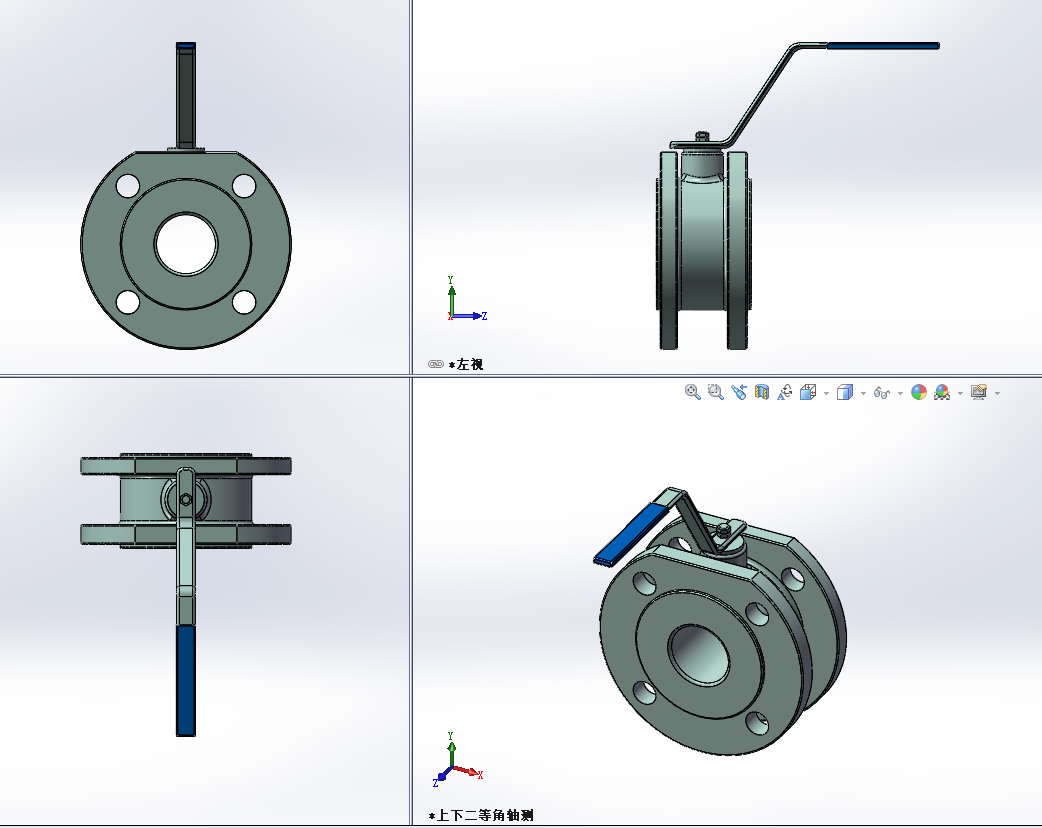Screen dimensions: 1042x828
Task: Click the Previous View icon
Action: pos(739,392)
